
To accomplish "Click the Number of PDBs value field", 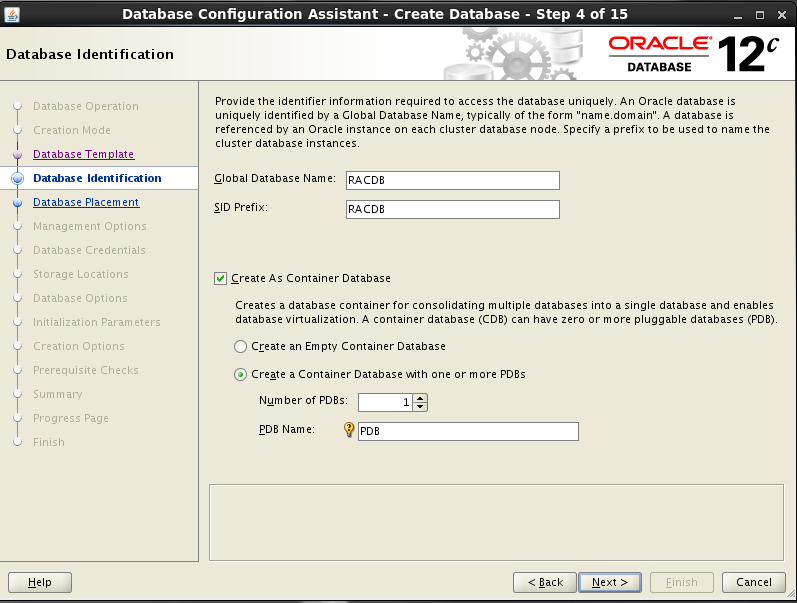I will coord(386,402).
